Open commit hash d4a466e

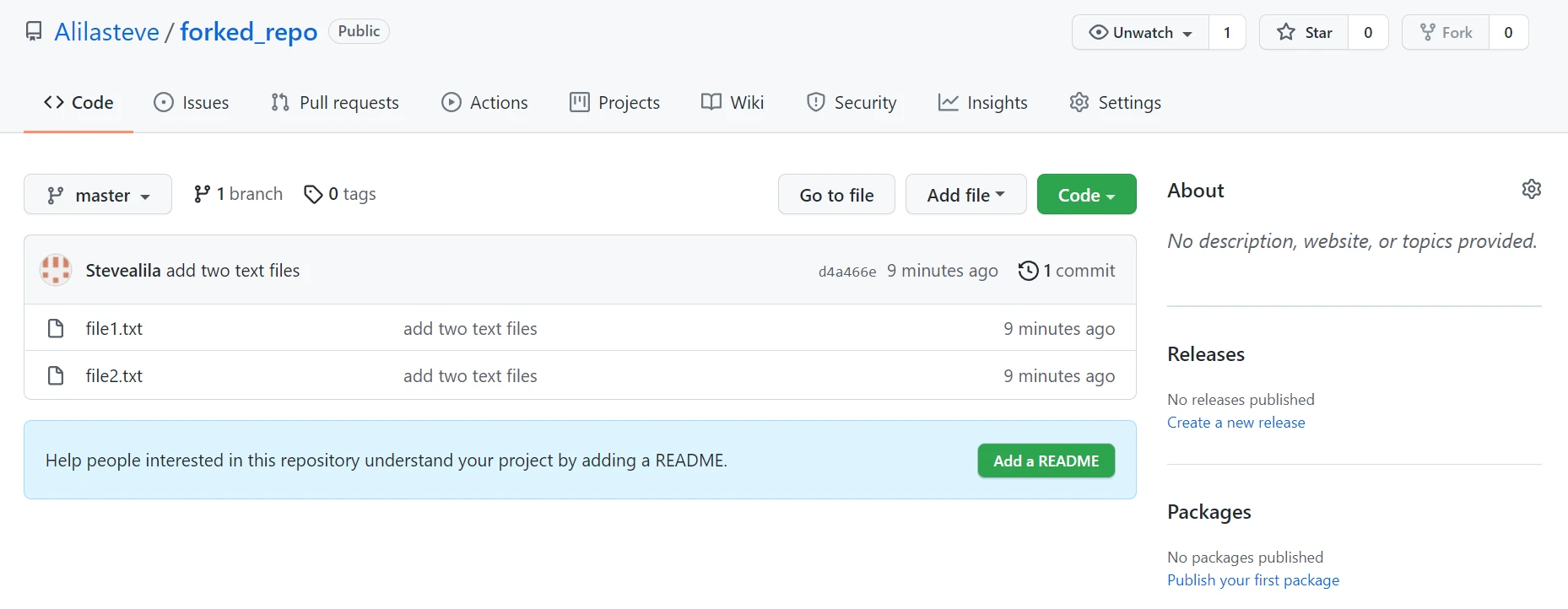coord(847,272)
